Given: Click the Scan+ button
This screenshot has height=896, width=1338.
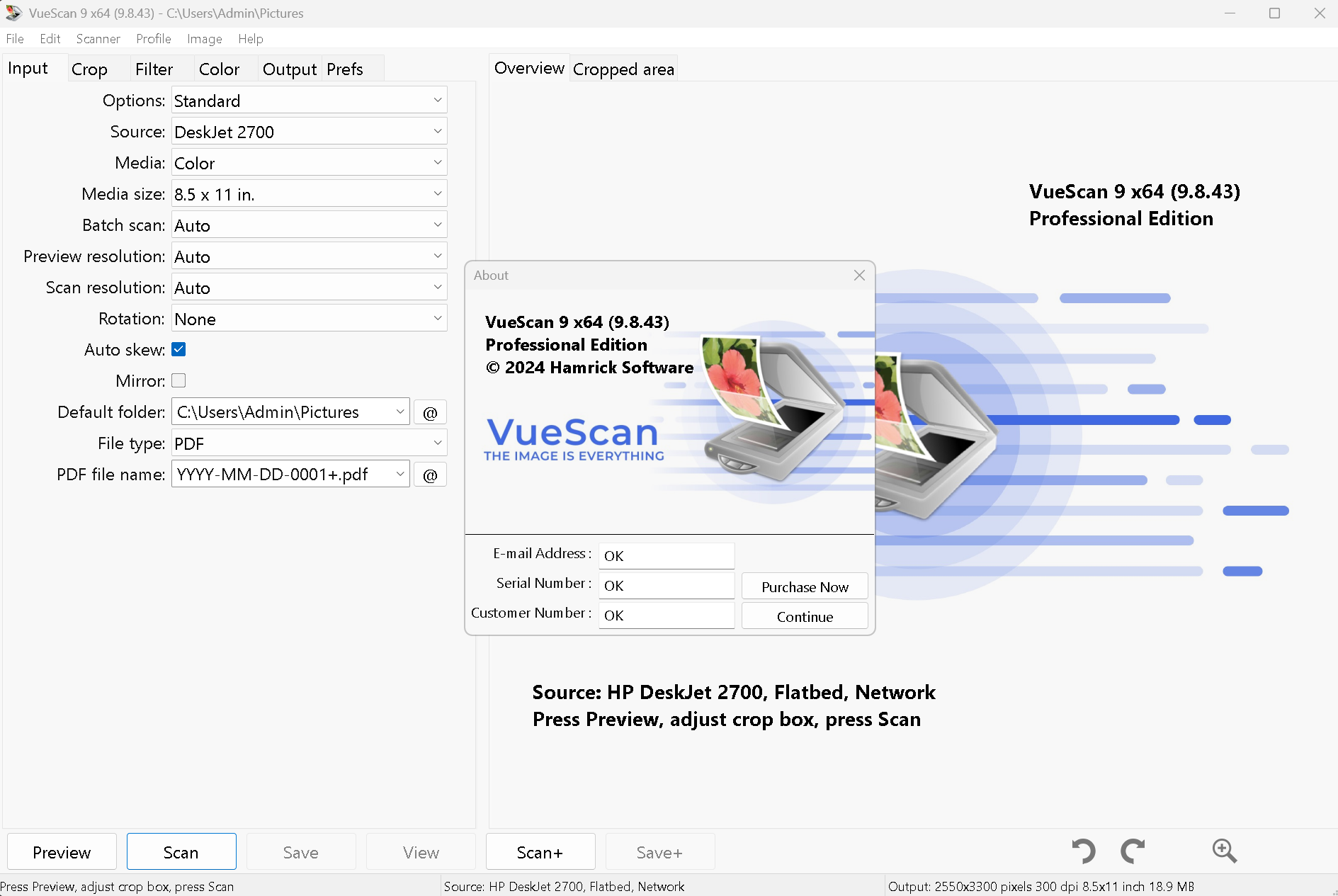Looking at the screenshot, I should 540,852.
